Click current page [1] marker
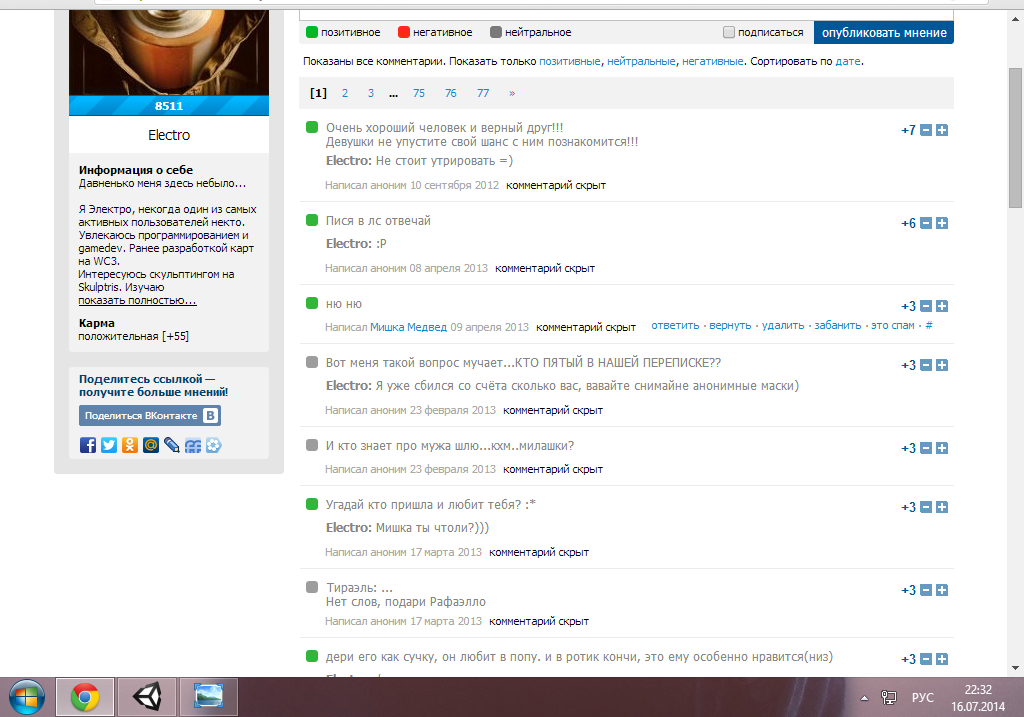1024x717 pixels. tap(318, 93)
